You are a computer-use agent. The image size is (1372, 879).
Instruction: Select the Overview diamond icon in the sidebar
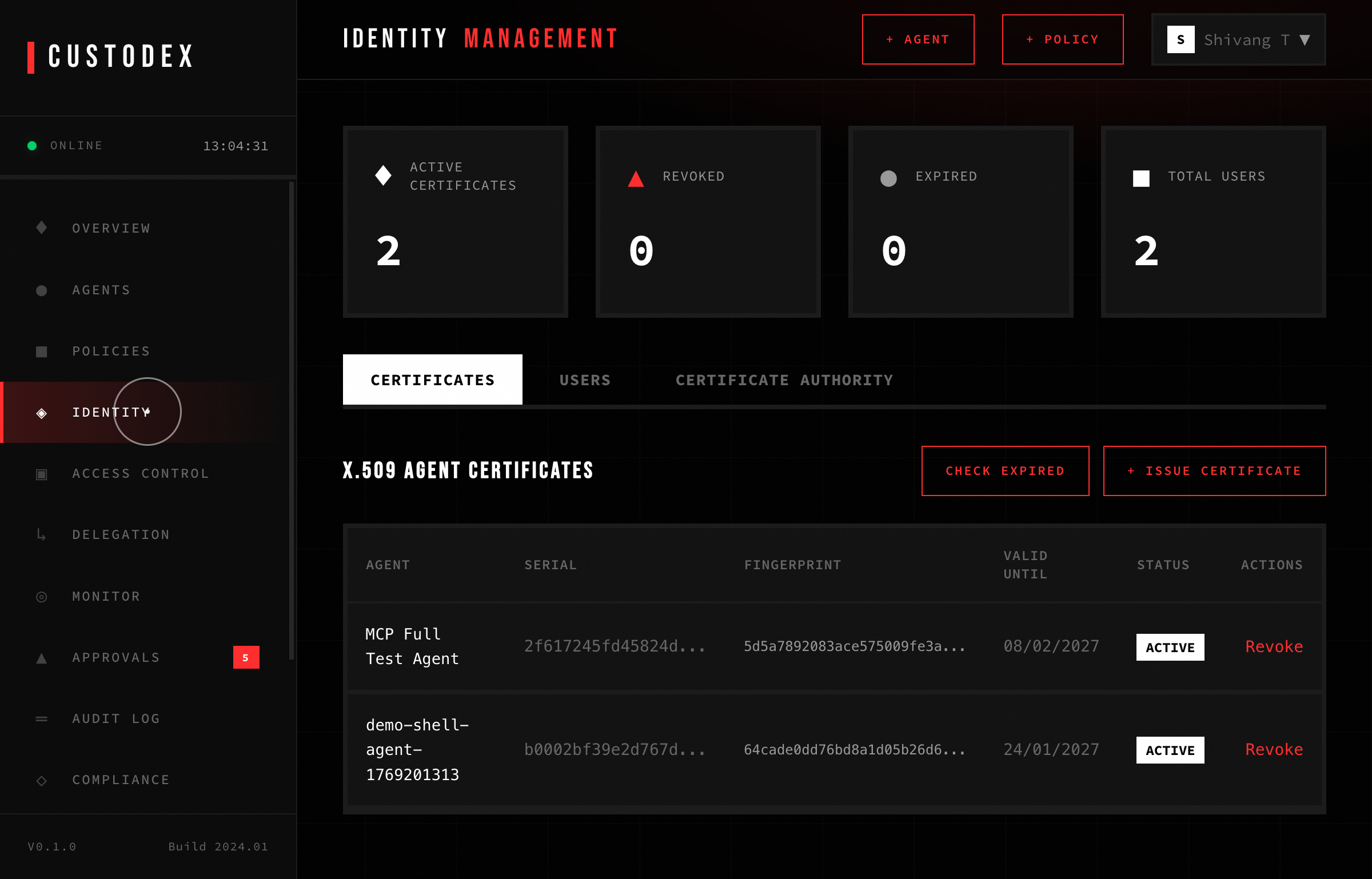41,228
